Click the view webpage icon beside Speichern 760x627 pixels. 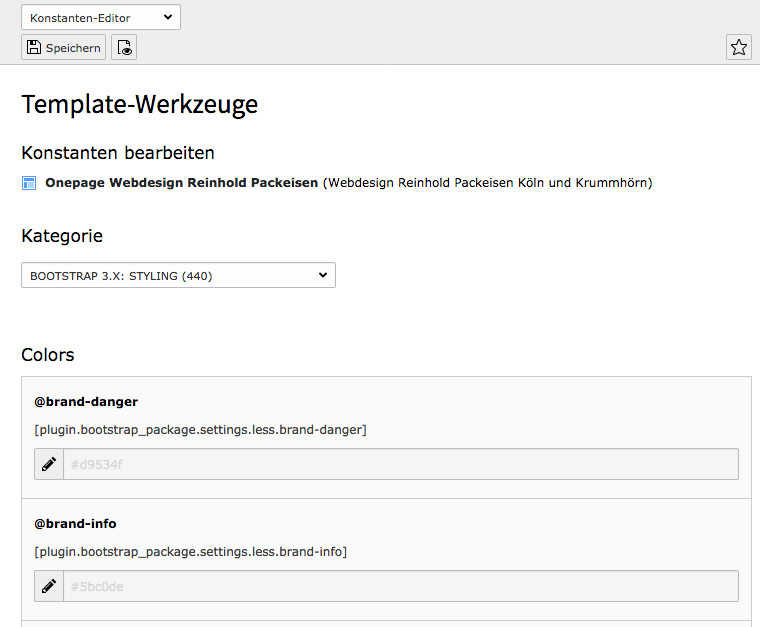tap(124, 47)
